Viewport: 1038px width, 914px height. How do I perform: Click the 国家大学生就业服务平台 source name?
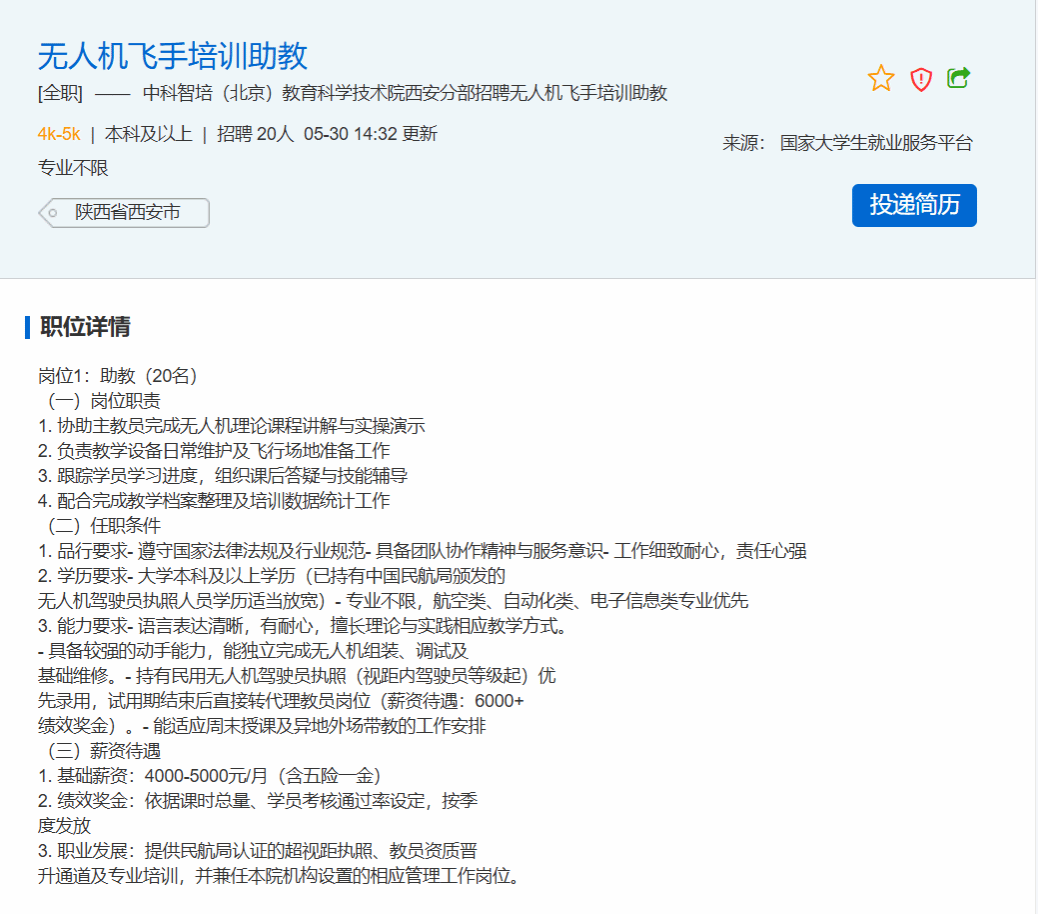pos(876,143)
